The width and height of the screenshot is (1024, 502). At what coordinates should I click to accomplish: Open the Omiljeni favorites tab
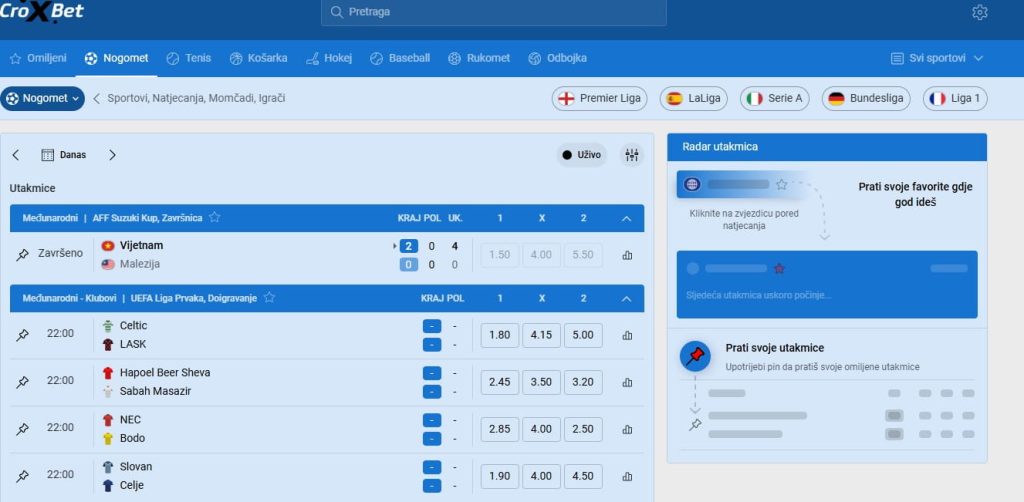pyautogui.click(x=38, y=58)
